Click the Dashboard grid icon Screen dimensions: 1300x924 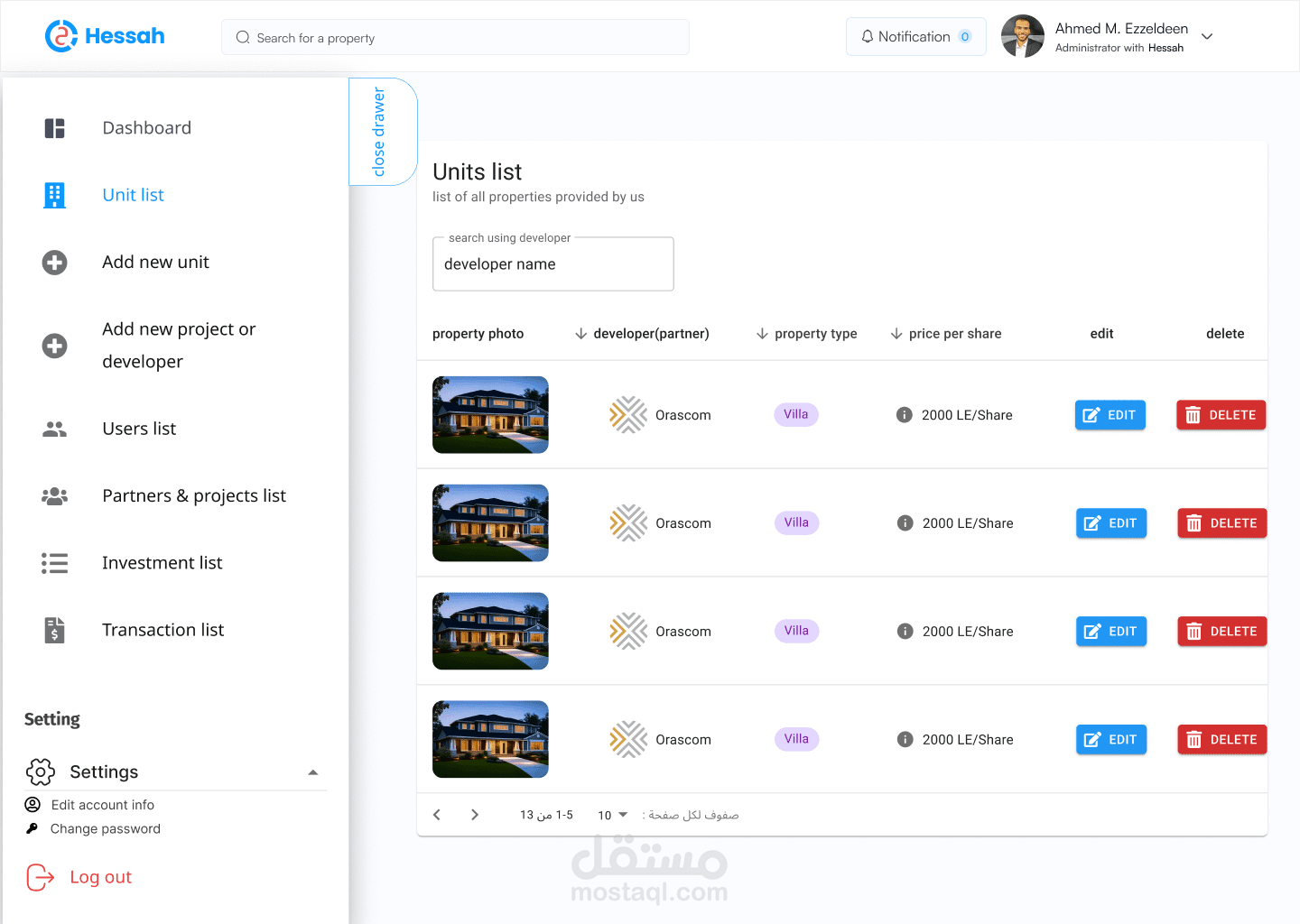click(55, 128)
